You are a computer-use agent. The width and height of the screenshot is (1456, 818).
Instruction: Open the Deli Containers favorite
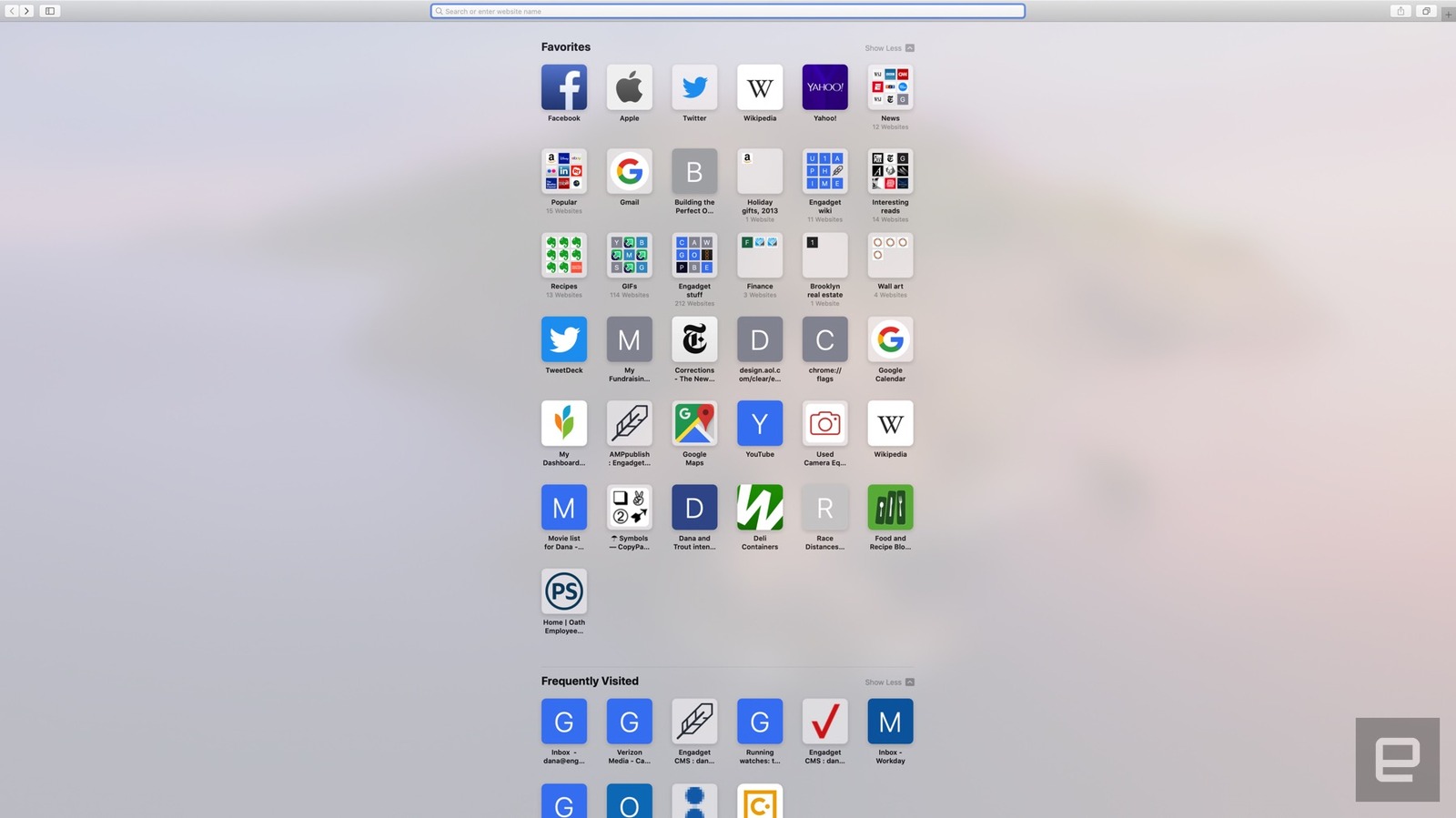pos(760,508)
